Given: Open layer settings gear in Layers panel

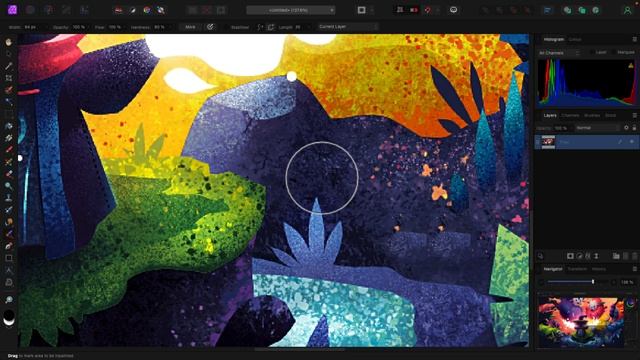Looking at the screenshot, I should point(626,128).
